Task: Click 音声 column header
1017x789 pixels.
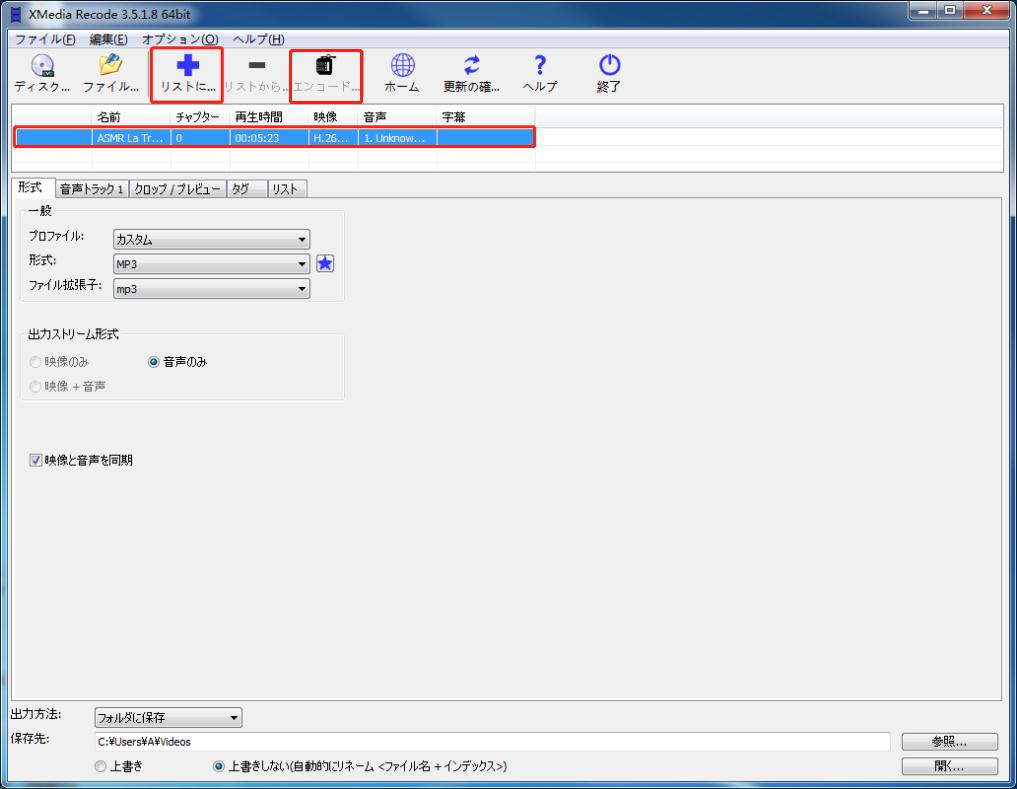Action: (x=398, y=117)
